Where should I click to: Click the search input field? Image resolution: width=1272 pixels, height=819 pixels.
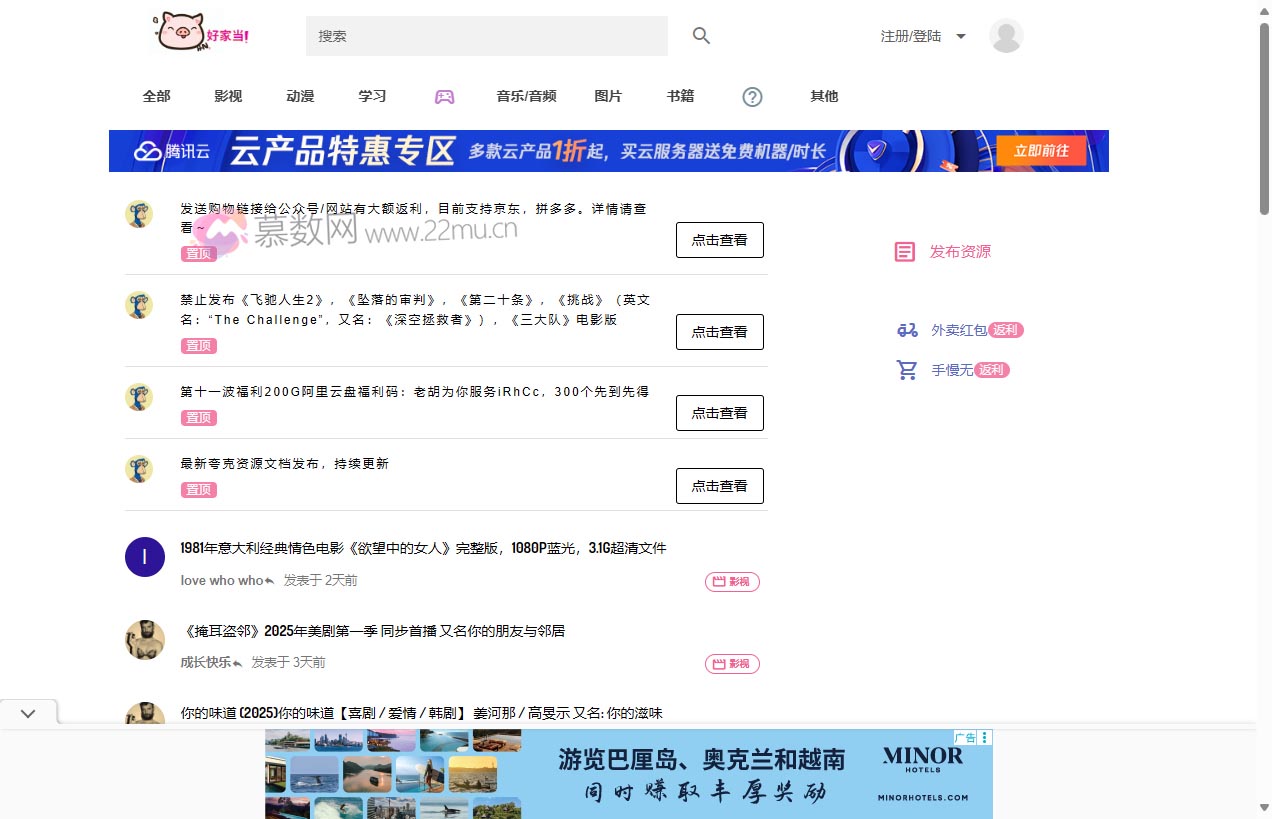pyautogui.click(x=487, y=35)
